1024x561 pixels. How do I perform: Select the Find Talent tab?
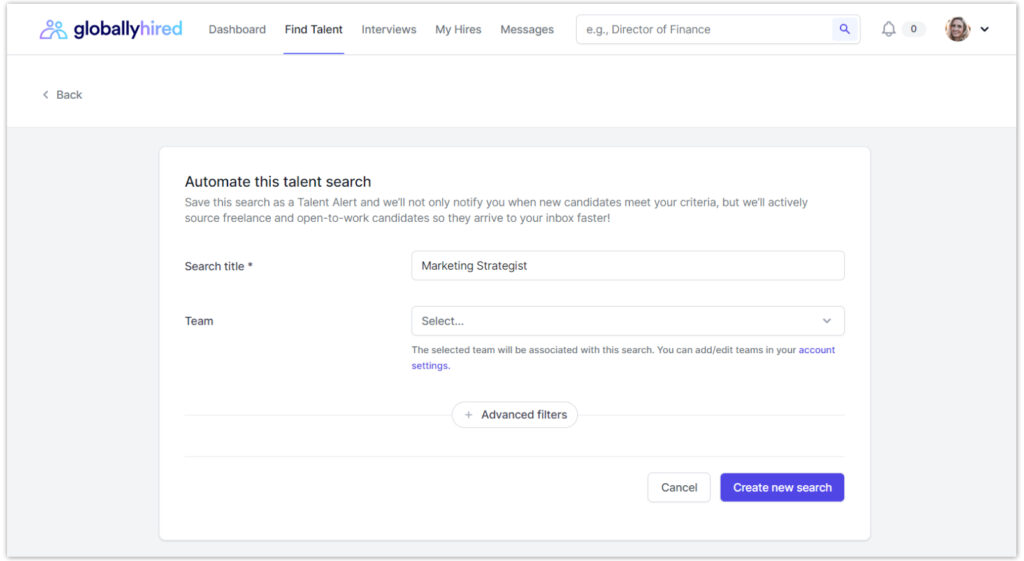[x=313, y=30]
